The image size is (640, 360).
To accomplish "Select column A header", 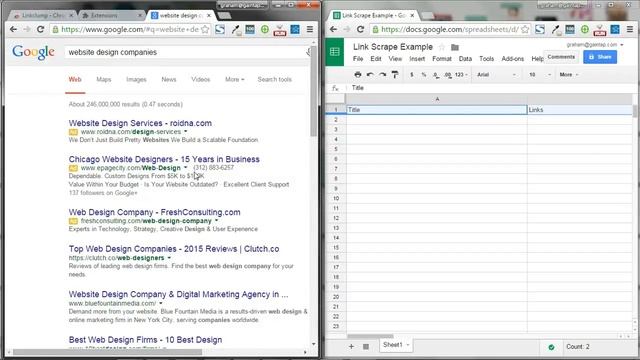I will point(437,99).
